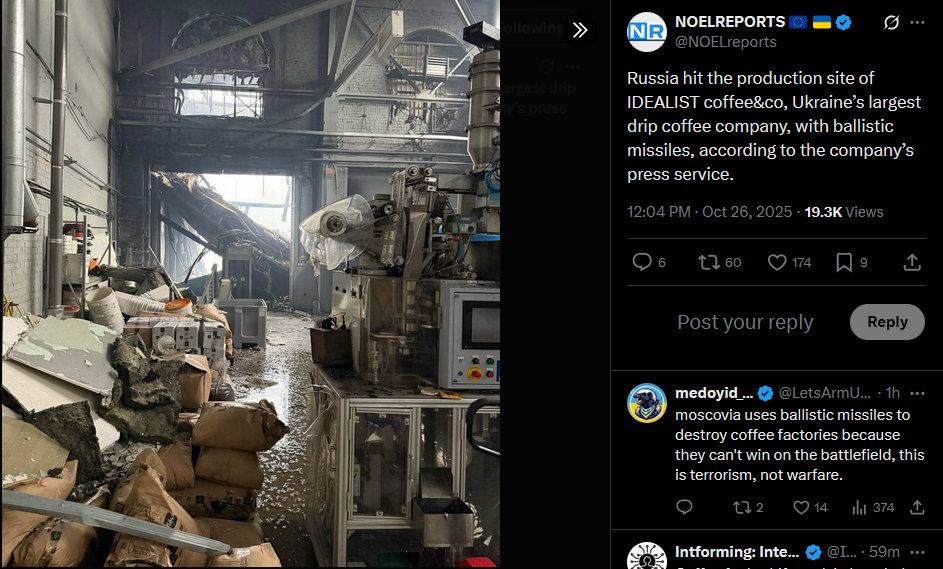Reply to medoyid_ comment via bubble icon

tap(684, 507)
